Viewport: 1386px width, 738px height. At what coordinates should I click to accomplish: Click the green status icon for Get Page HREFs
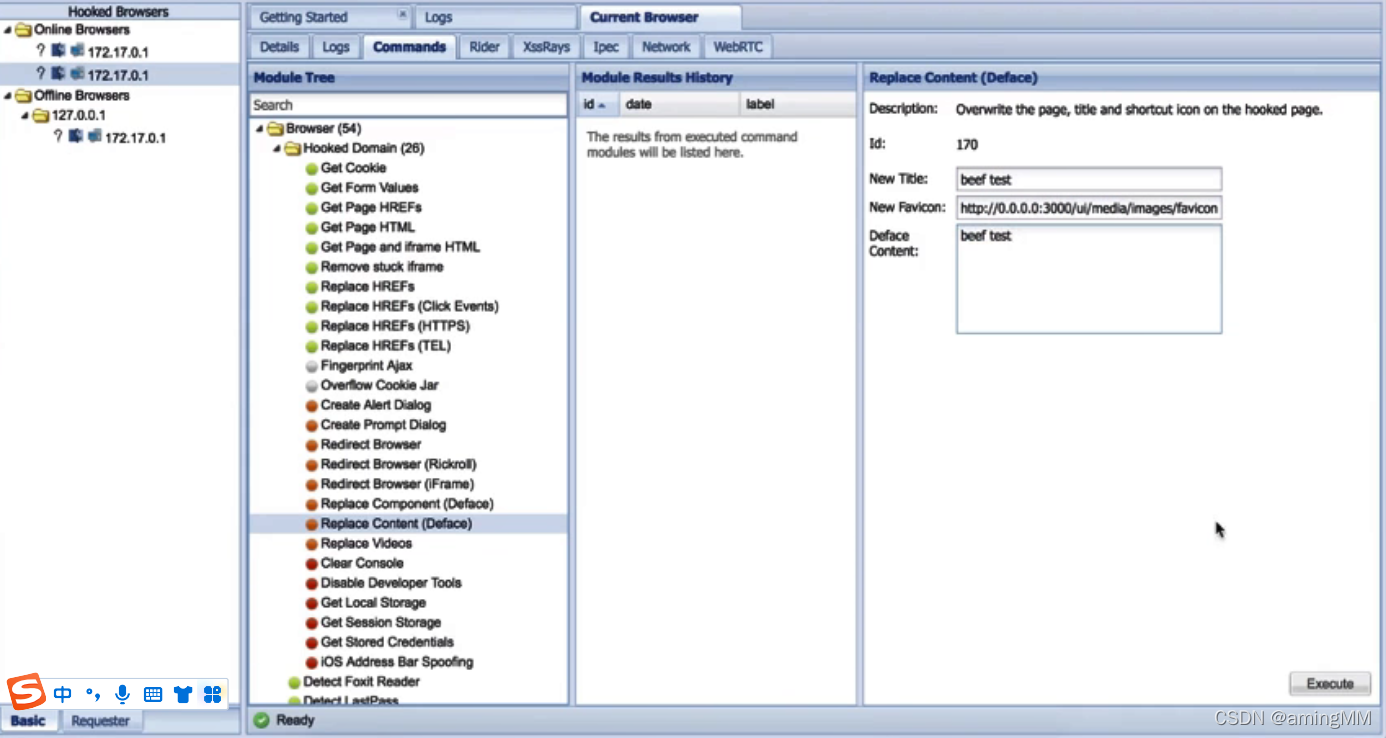pos(312,208)
